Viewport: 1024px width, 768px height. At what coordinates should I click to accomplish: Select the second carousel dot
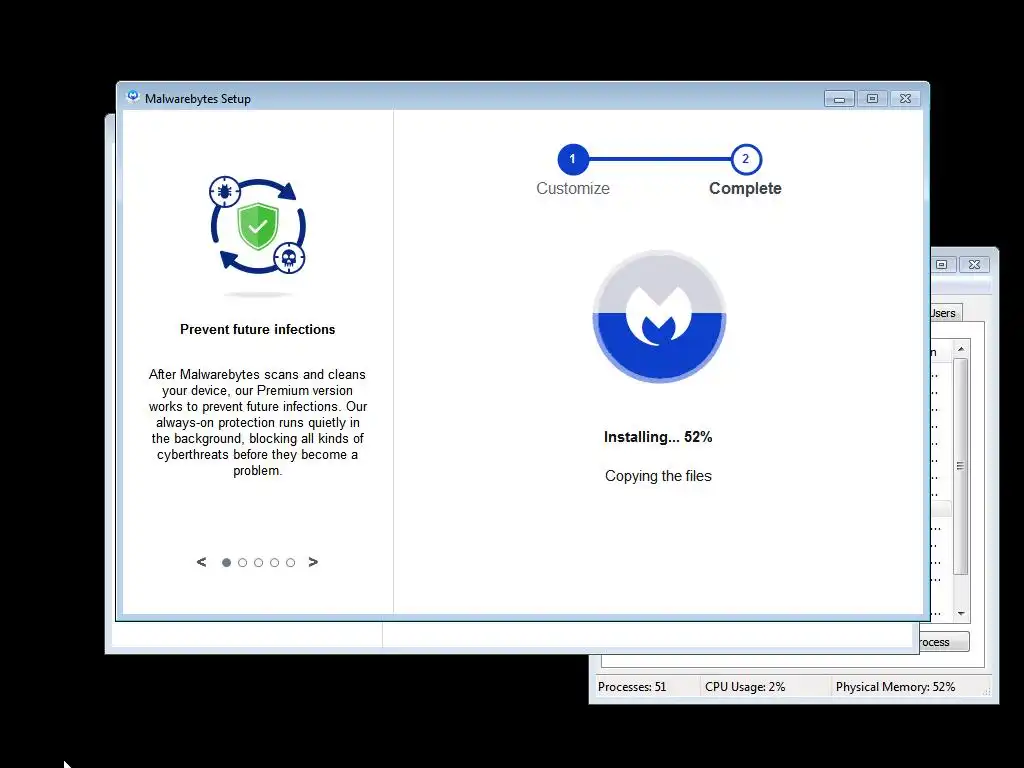pyautogui.click(x=242, y=562)
